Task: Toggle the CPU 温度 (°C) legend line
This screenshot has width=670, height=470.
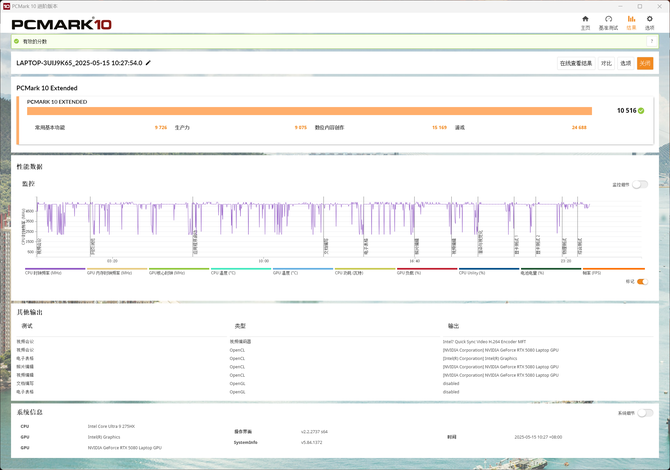Action: coord(241,271)
